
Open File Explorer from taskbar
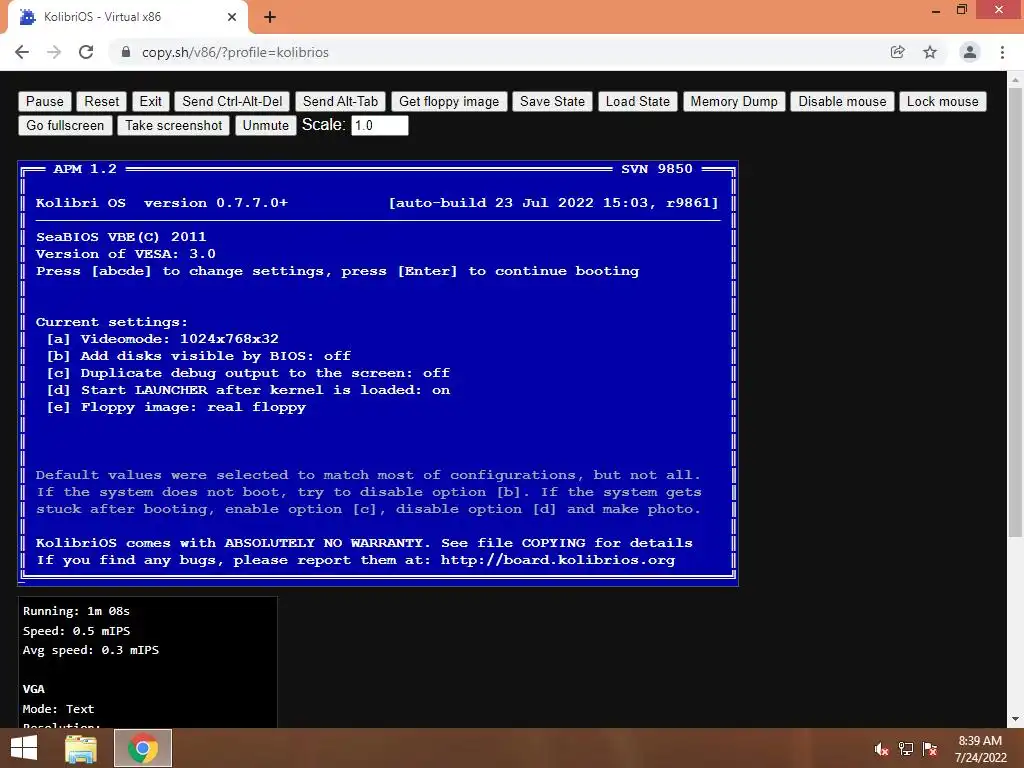point(81,748)
